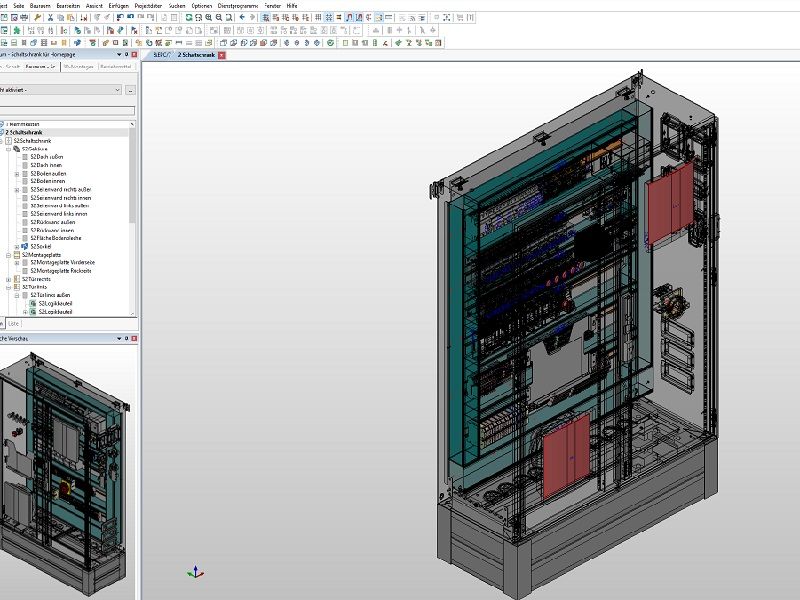Viewport: 800px width, 600px height.
Task: Click the key icon in top toolbar
Action: [37, 18]
